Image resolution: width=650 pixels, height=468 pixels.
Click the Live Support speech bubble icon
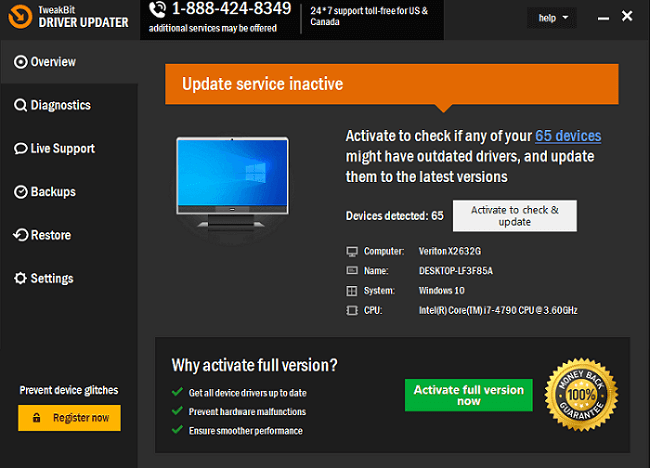20,148
